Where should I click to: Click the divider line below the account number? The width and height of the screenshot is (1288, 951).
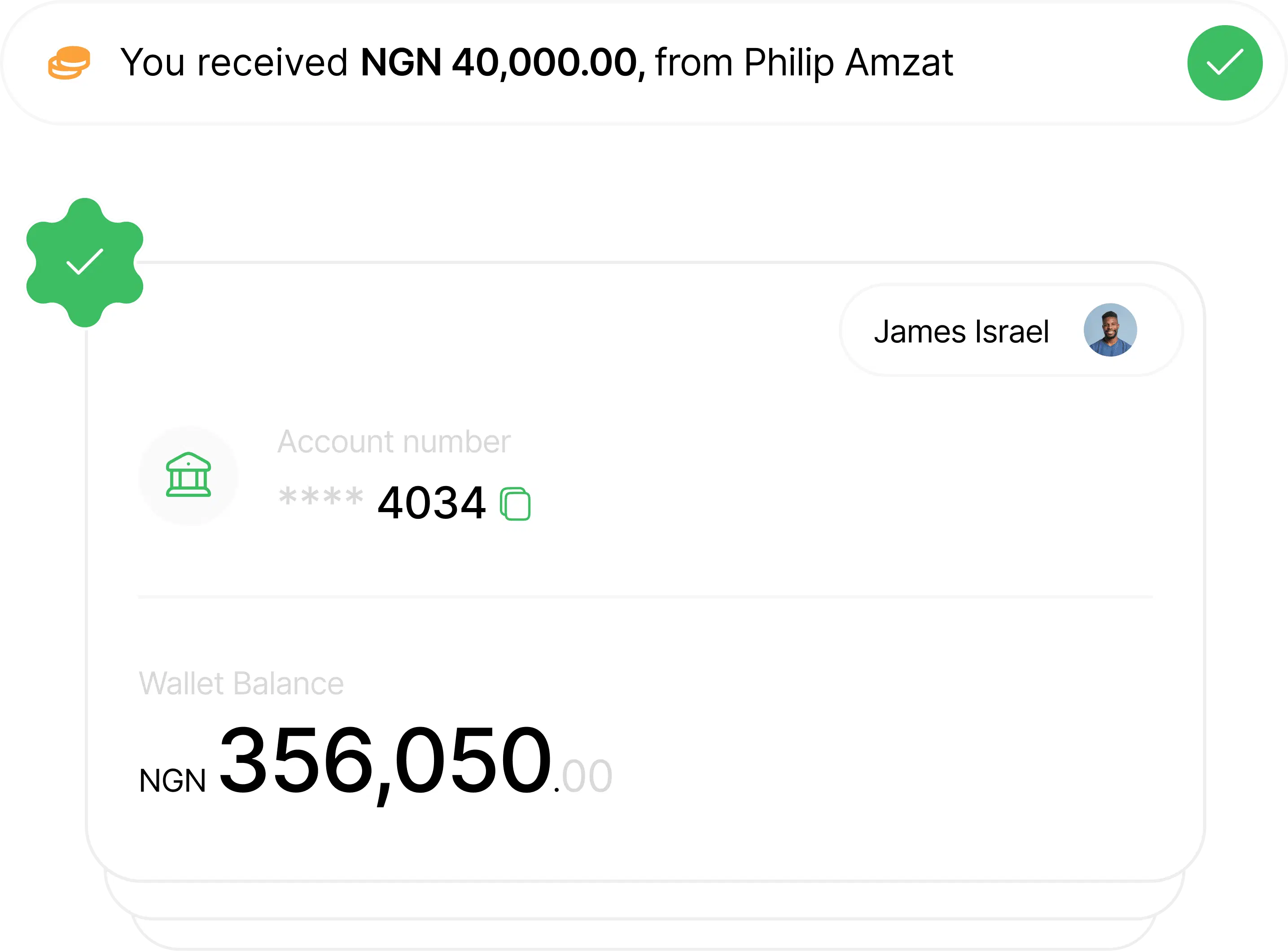coord(644,597)
